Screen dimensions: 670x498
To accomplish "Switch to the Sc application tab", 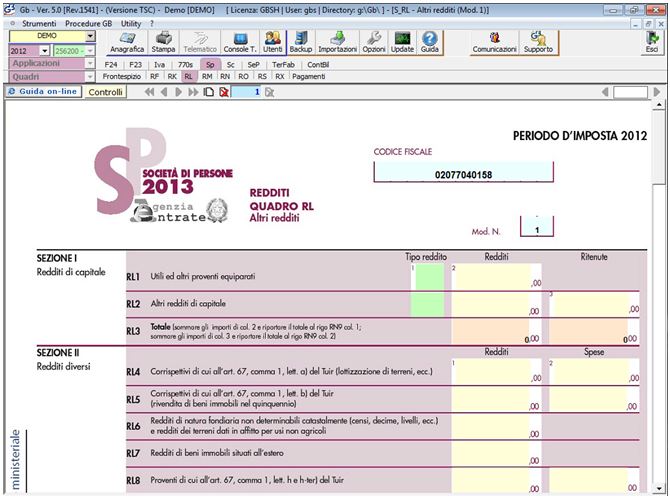I will [231, 65].
